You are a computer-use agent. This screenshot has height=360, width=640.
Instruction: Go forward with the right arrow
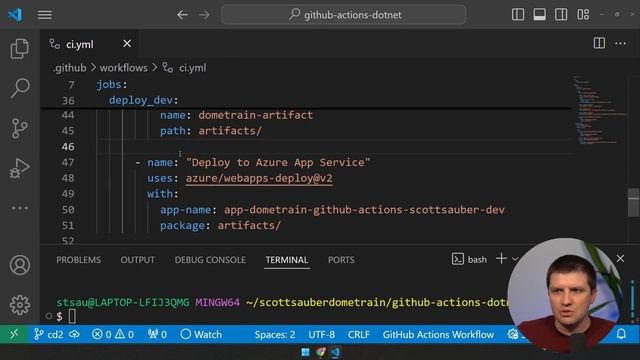pyautogui.click(x=204, y=15)
